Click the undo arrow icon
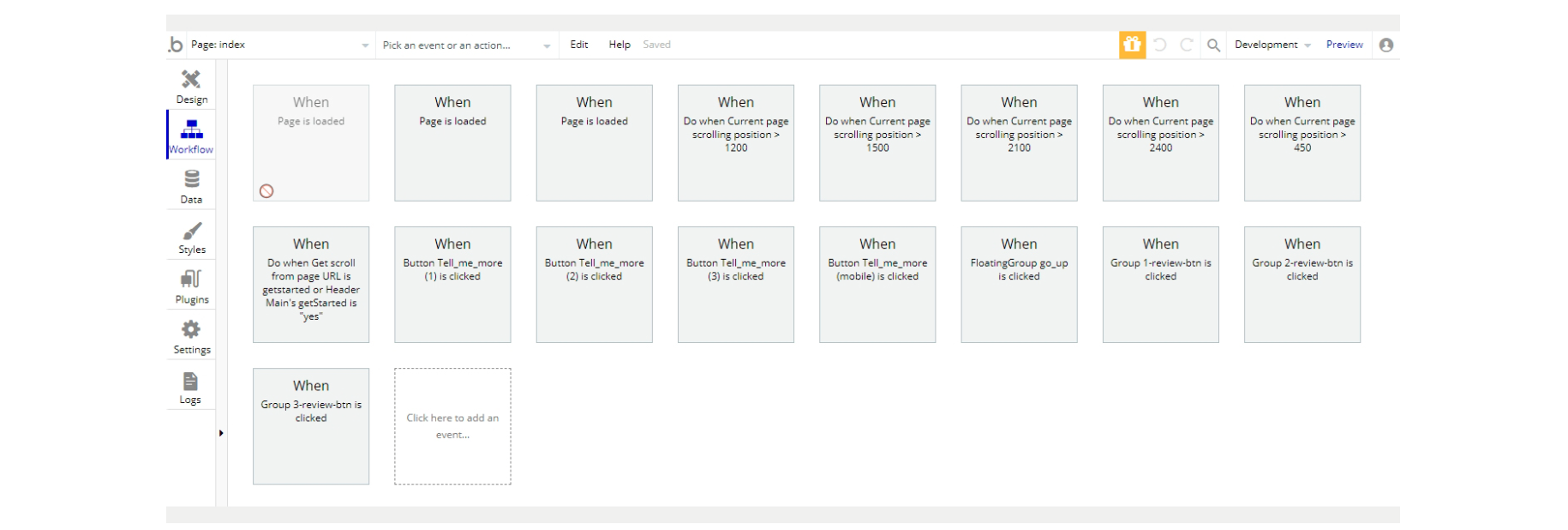The image size is (1568, 530). tap(1160, 45)
